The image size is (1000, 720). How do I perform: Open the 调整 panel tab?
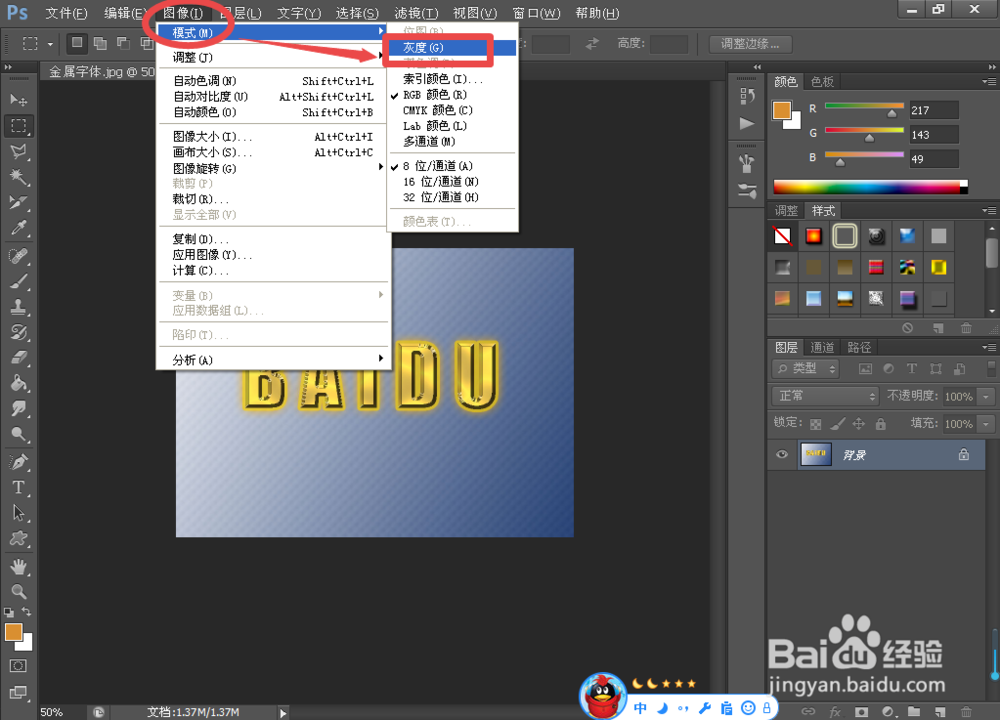pyautogui.click(x=786, y=210)
